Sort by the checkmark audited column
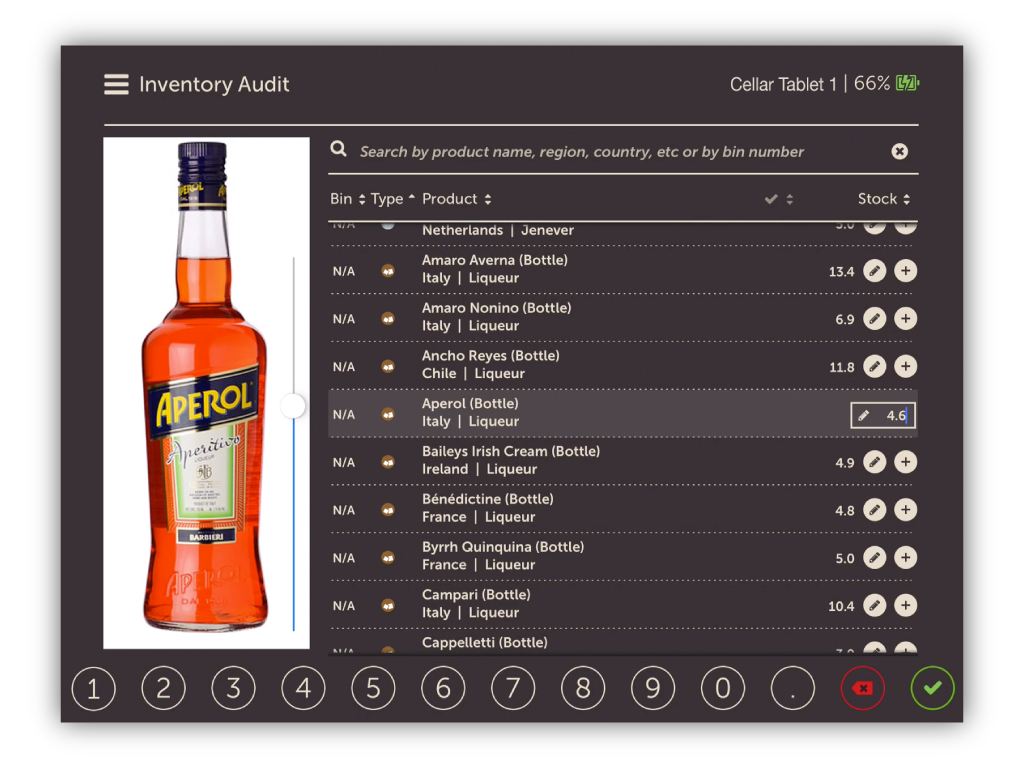This screenshot has width=1024, height=768. pos(778,199)
